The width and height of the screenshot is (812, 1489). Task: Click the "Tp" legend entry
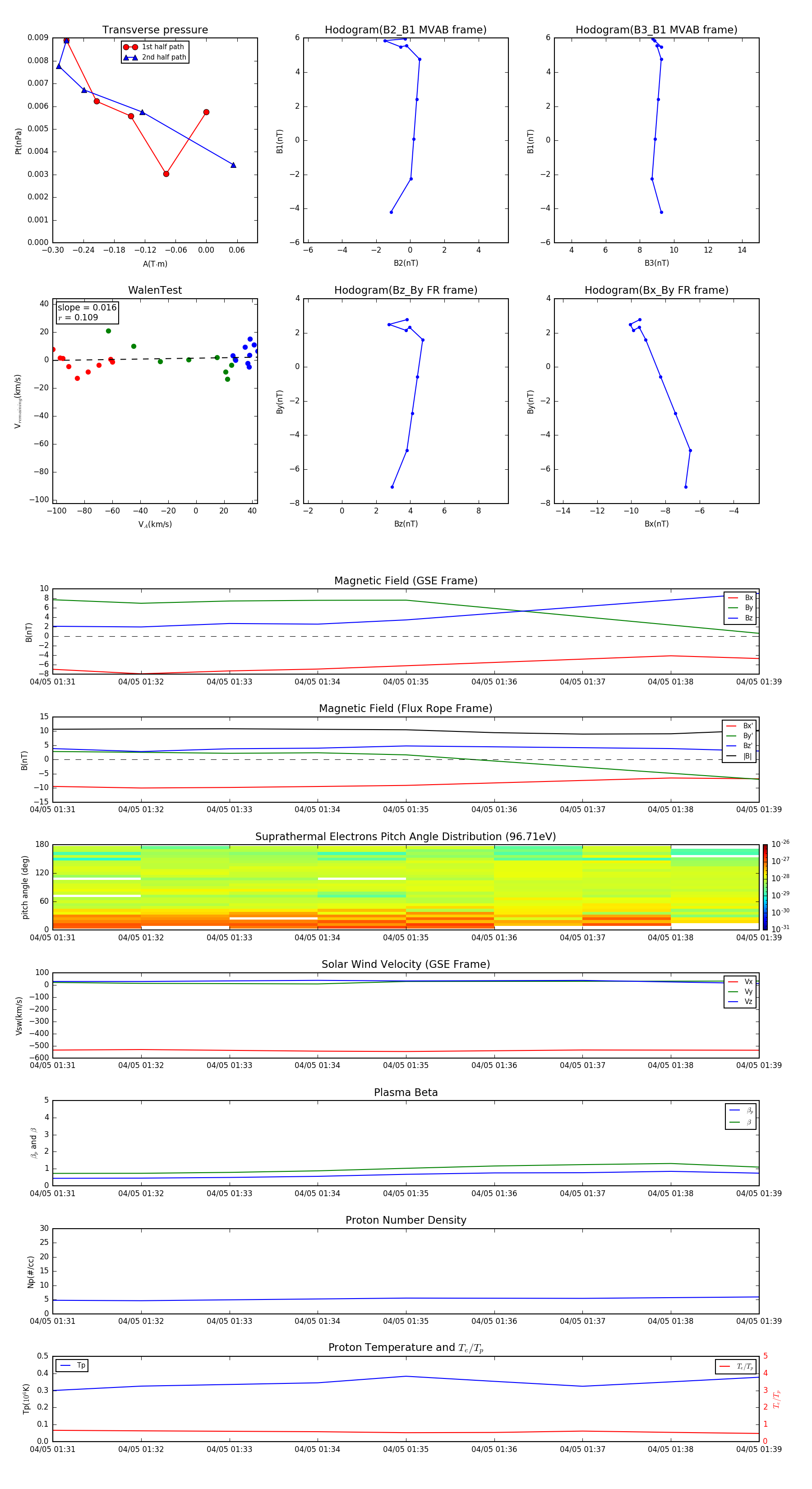pos(73,1365)
